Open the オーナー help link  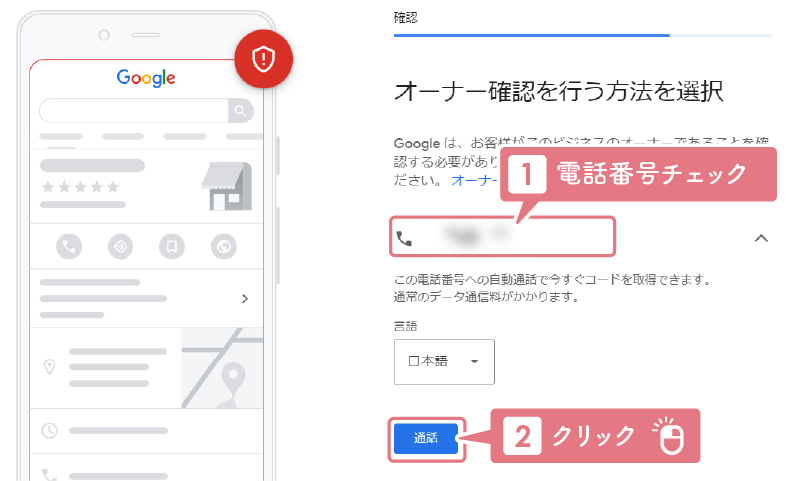[474, 181]
